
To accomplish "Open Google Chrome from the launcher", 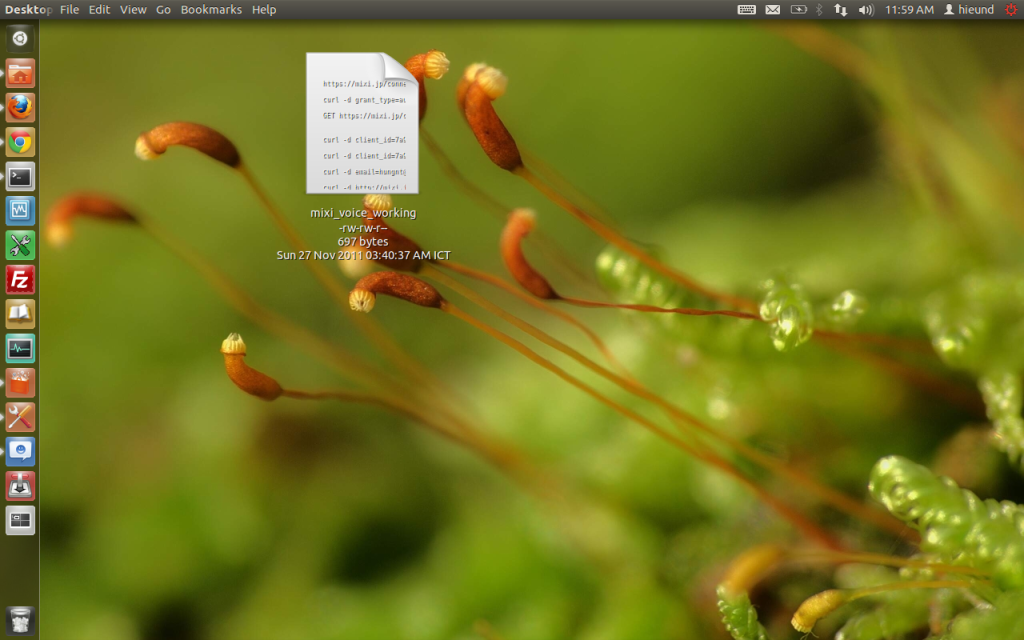I will pos(20,142).
